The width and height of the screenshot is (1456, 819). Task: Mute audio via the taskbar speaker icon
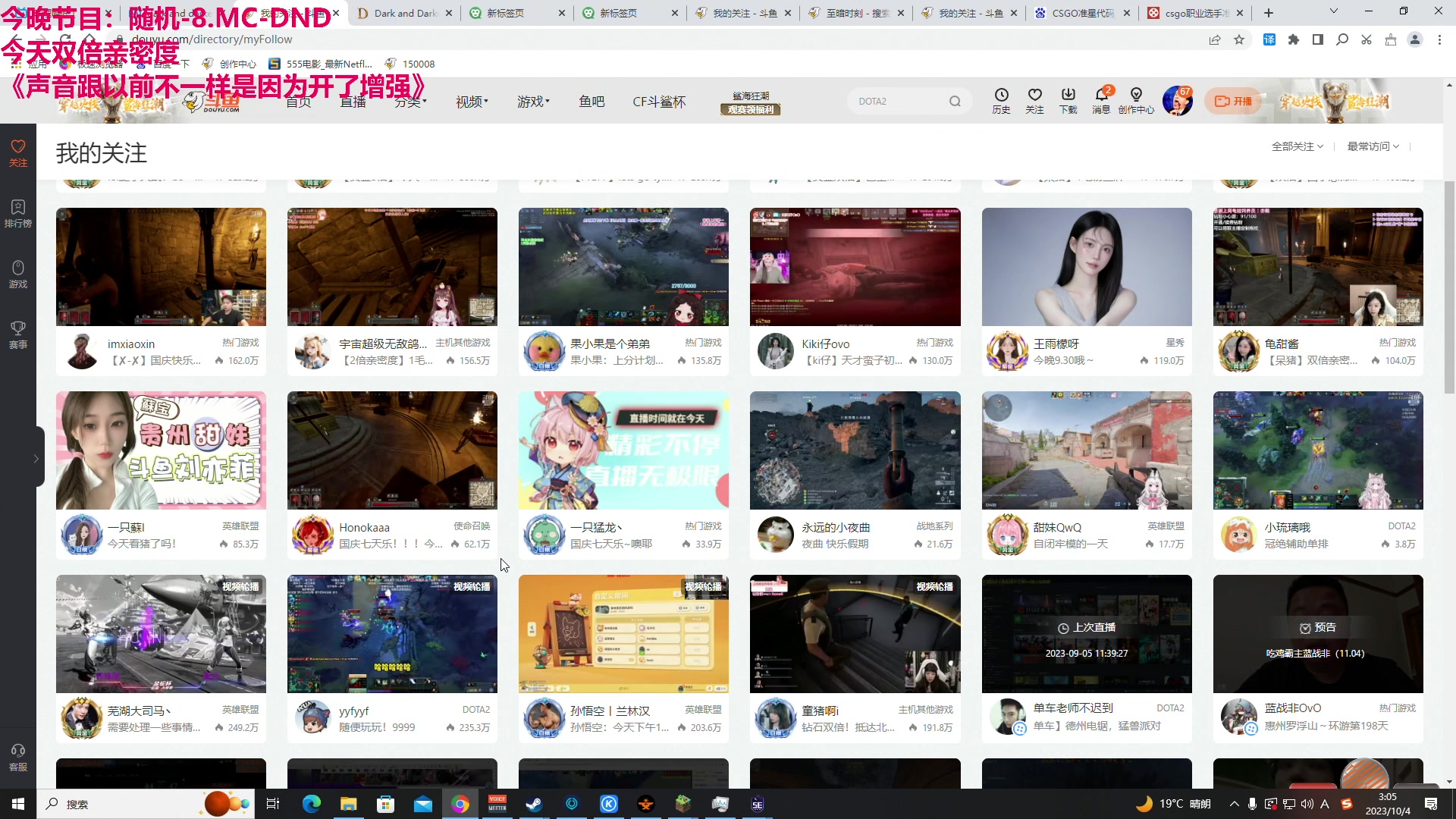1307,804
